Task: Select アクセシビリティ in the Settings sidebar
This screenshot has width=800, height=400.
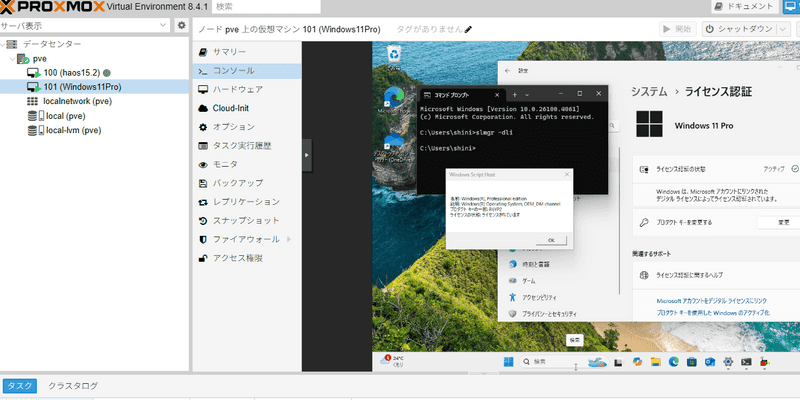Action: pyautogui.click(x=539, y=297)
